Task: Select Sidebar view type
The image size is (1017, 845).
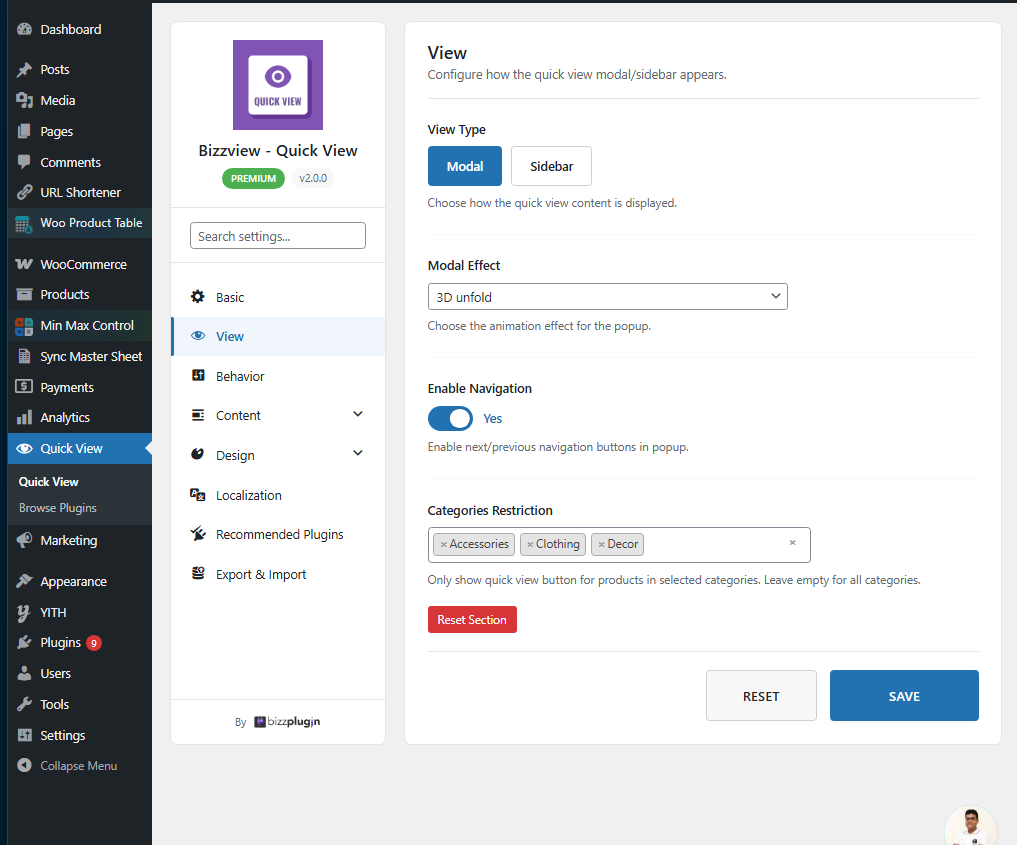Action: point(551,166)
